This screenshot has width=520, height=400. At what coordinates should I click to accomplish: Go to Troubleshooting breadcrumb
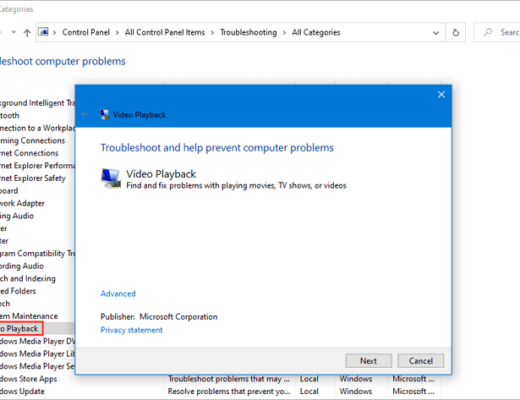point(248,32)
